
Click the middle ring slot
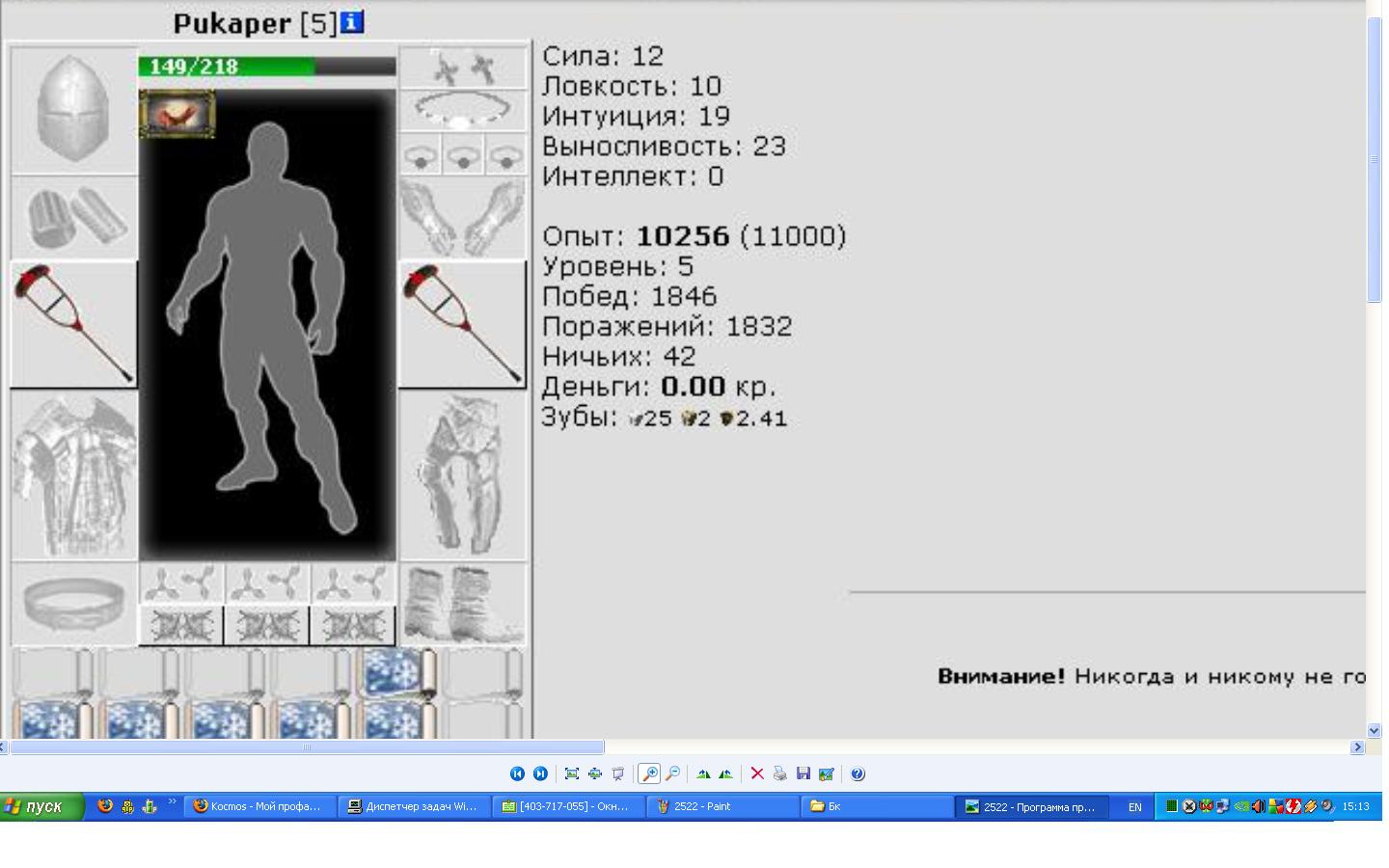point(463,155)
